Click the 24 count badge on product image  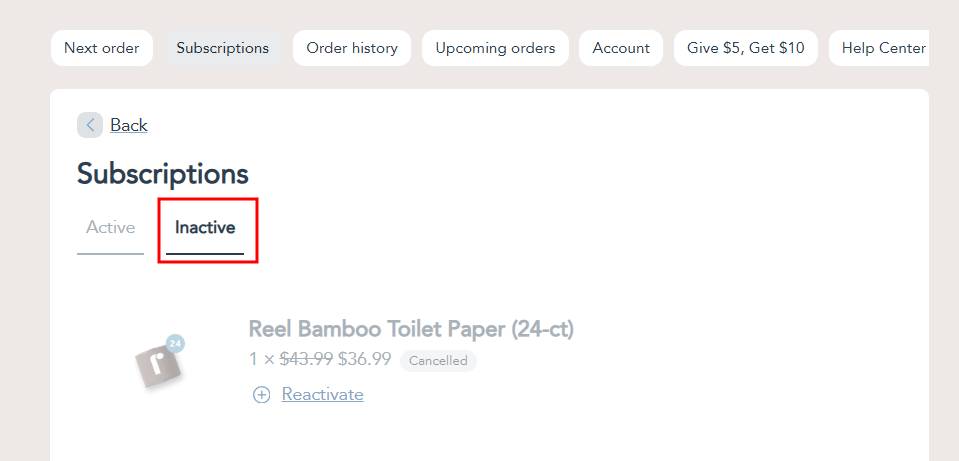(176, 344)
